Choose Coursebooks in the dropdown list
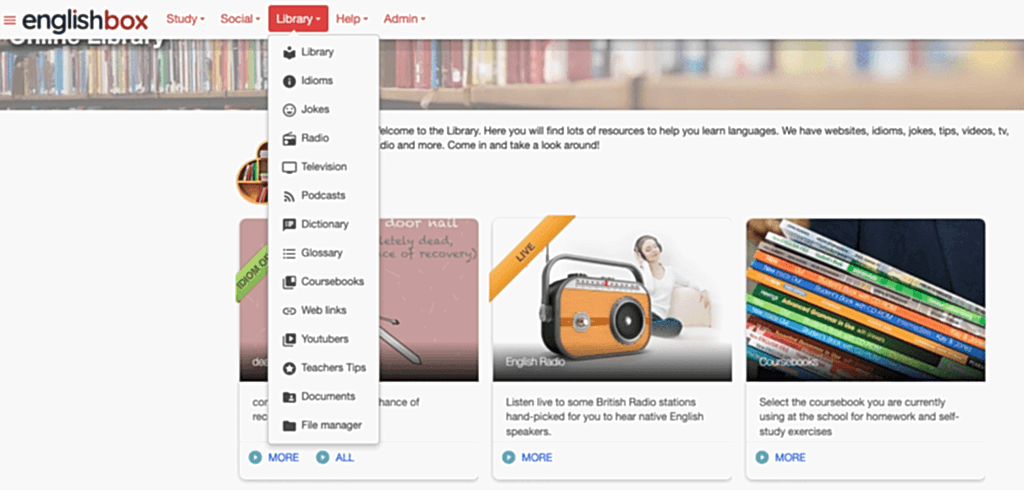The height and width of the screenshot is (490, 1024). tap(323, 282)
